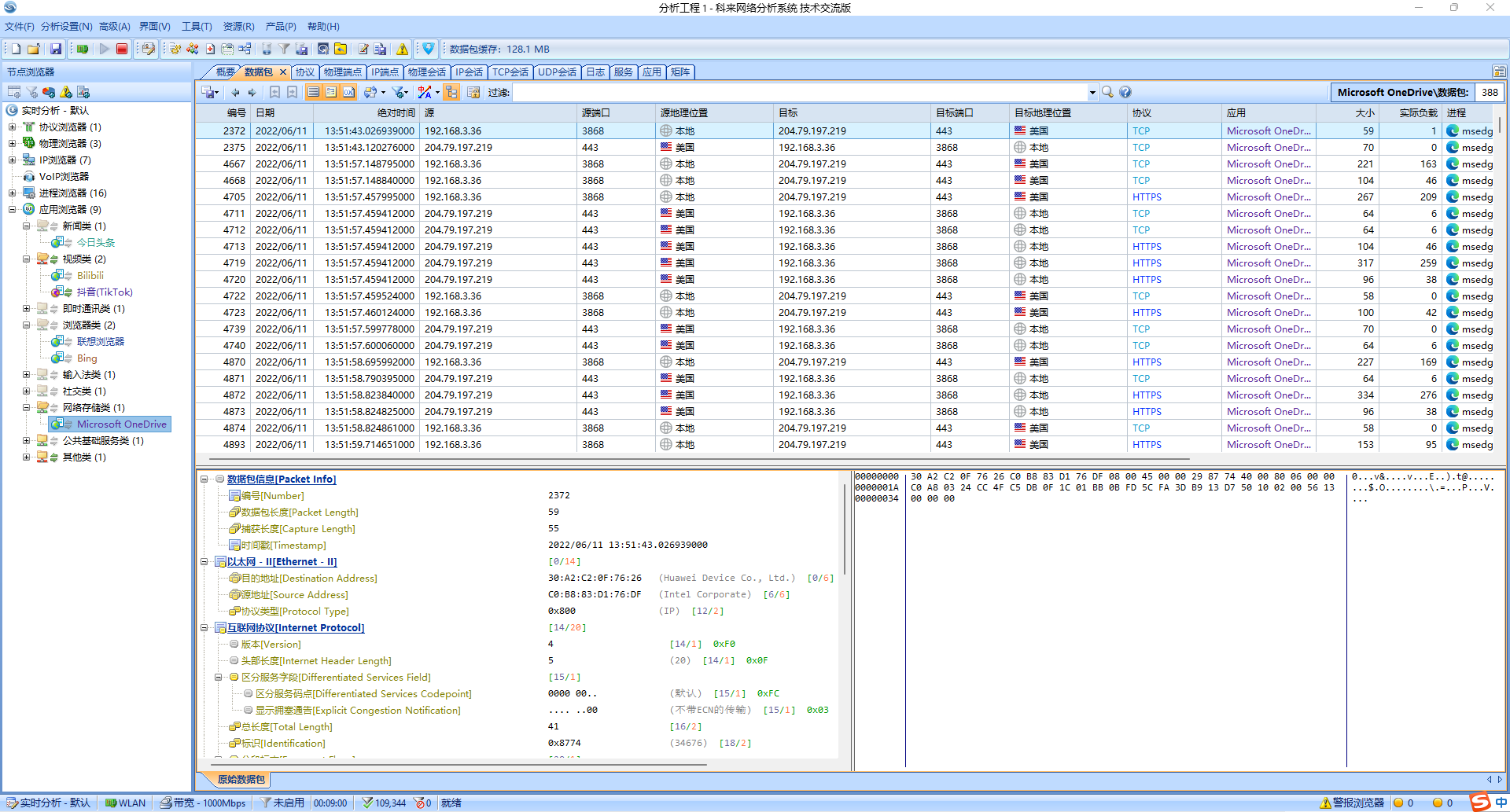Viewport: 1510px width, 812px height.
Task: Click inside the 过滤 filter input field
Action: click(798, 92)
